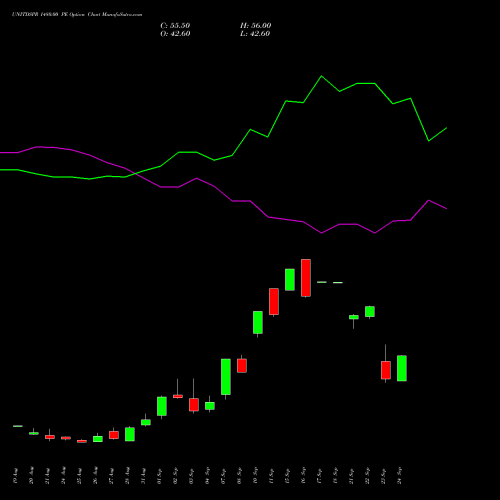Click the red candle above 23 Sep
Screen dimensions: 500x500
pos(386,370)
